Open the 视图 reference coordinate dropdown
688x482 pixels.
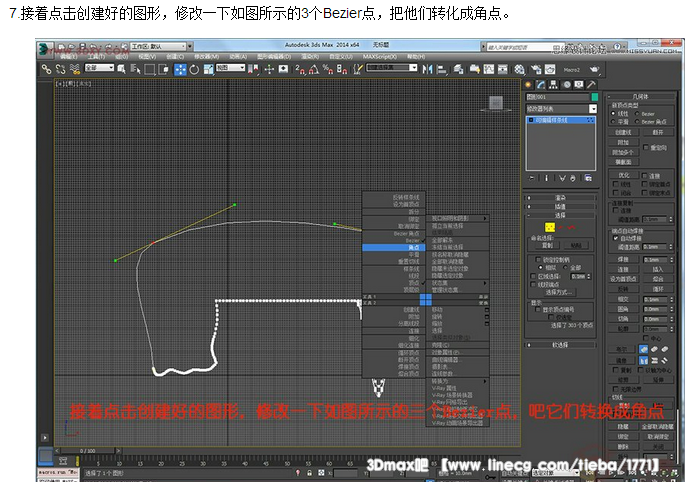230,68
